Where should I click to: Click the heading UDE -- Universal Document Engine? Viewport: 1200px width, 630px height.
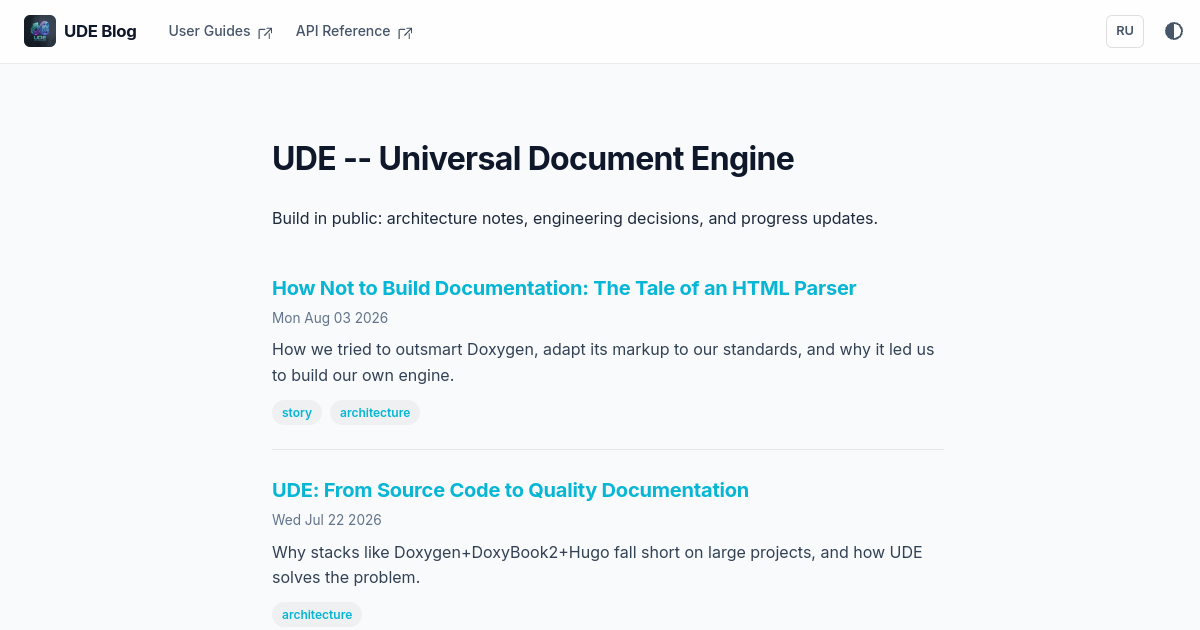click(533, 158)
